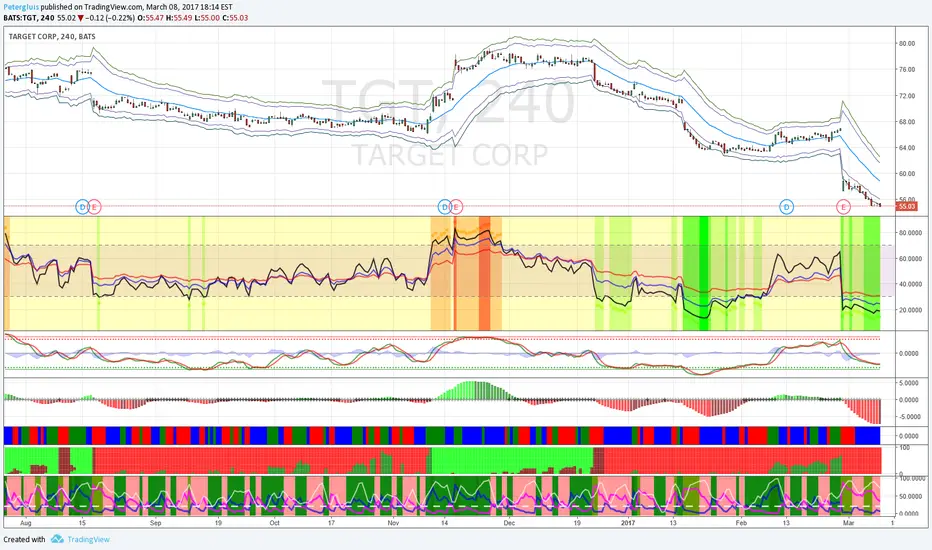
Task: Click the Nov date axis label
Action: [x=393, y=523]
